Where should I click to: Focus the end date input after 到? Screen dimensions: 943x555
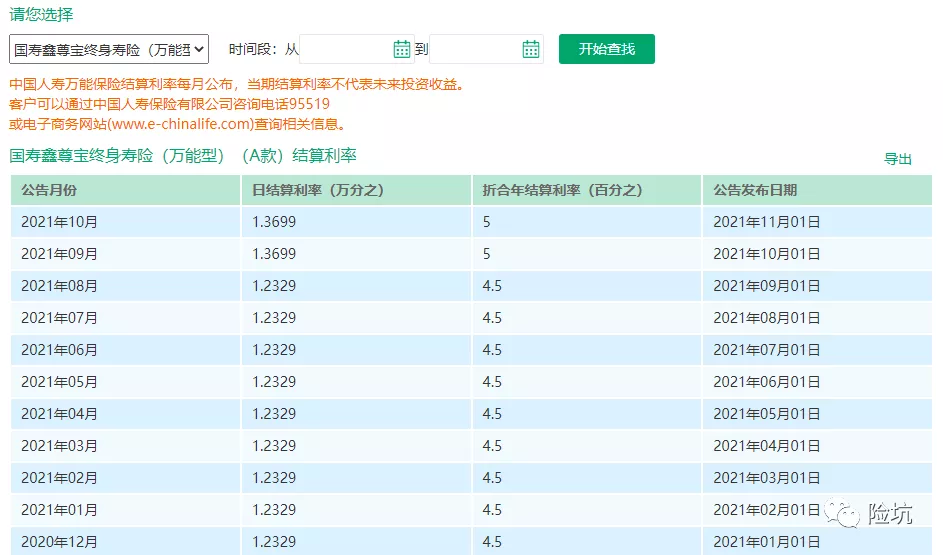[x=486, y=49]
